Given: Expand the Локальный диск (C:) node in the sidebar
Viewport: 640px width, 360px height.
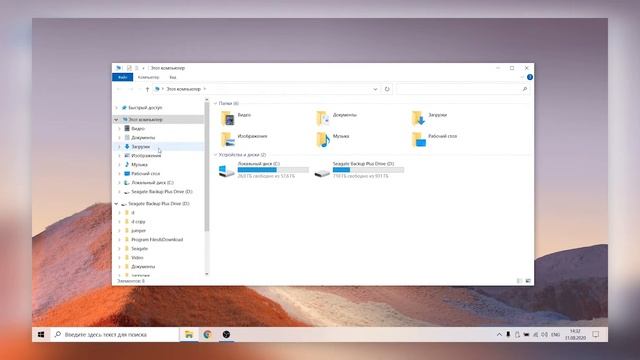Looking at the screenshot, I should click(x=119, y=182).
